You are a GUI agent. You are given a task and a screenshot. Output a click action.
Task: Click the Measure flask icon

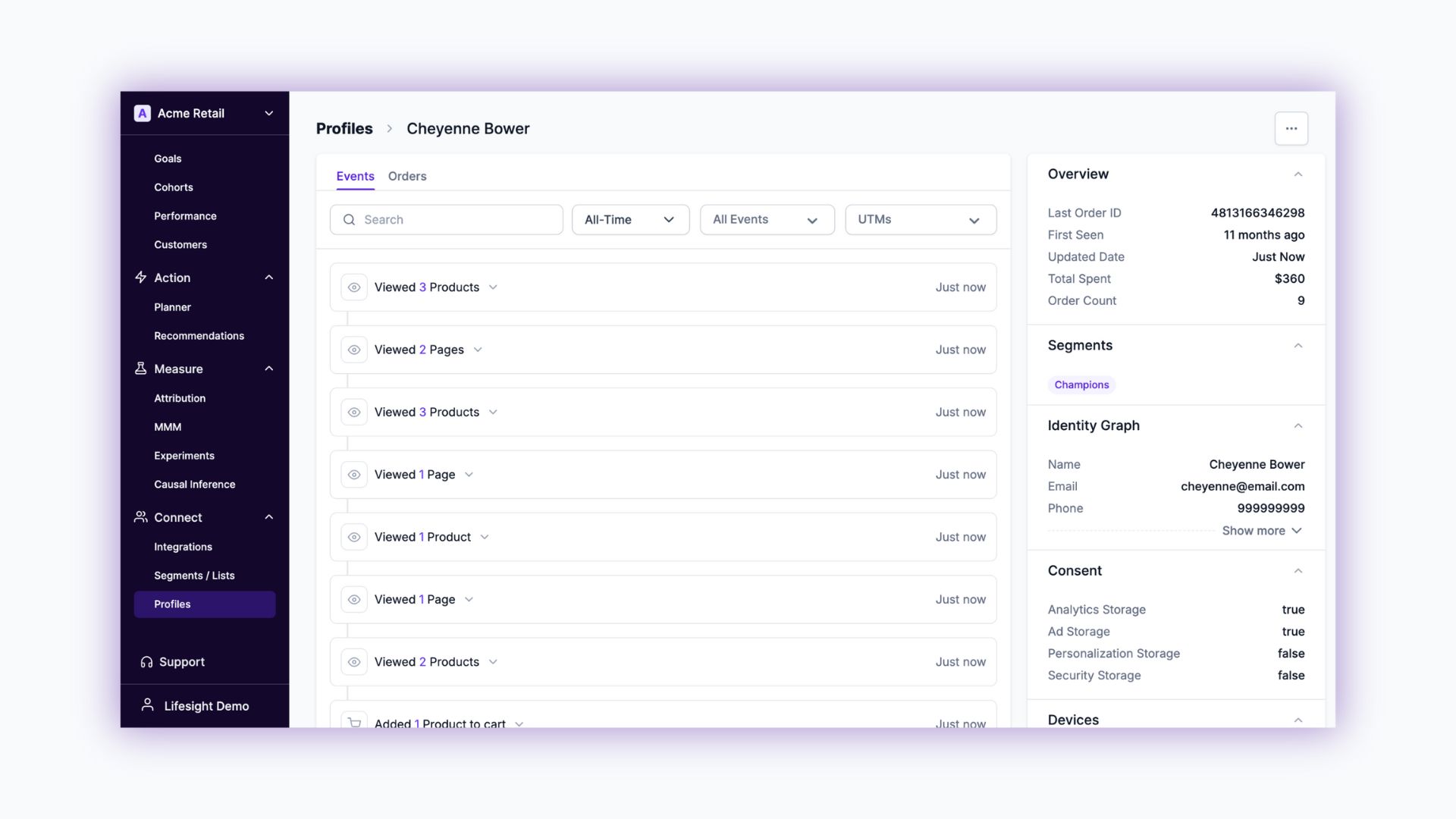pyautogui.click(x=140, y=369)
